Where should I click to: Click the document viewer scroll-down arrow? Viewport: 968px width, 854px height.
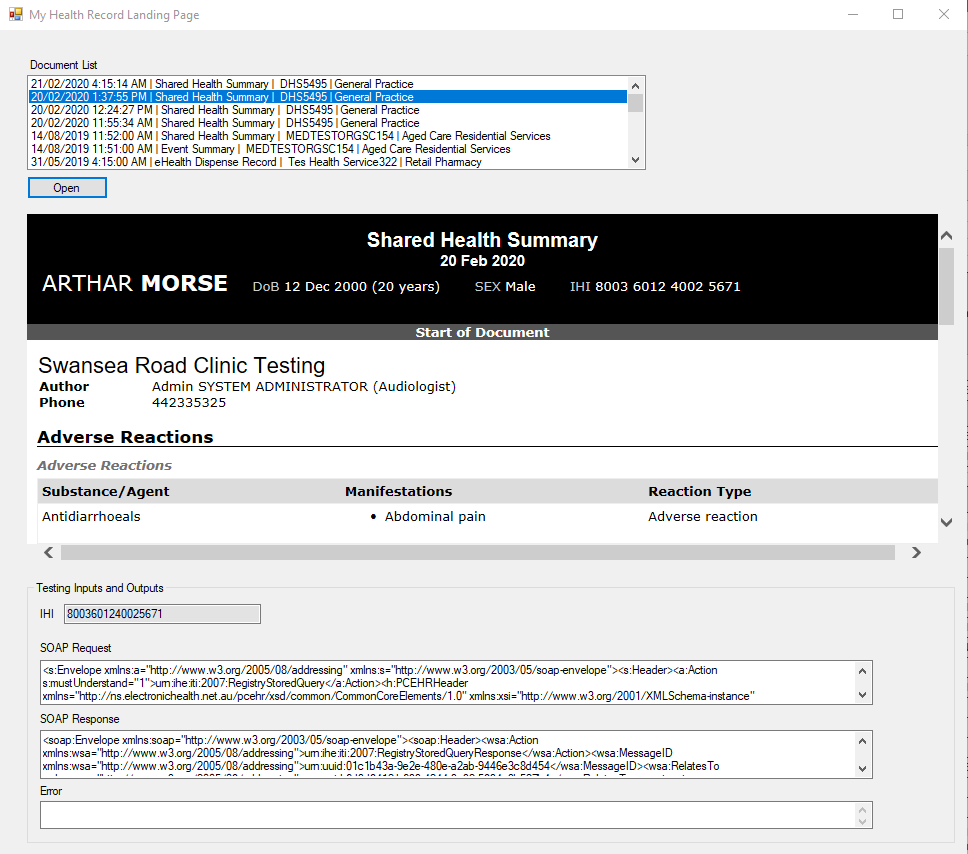(946, 522)
